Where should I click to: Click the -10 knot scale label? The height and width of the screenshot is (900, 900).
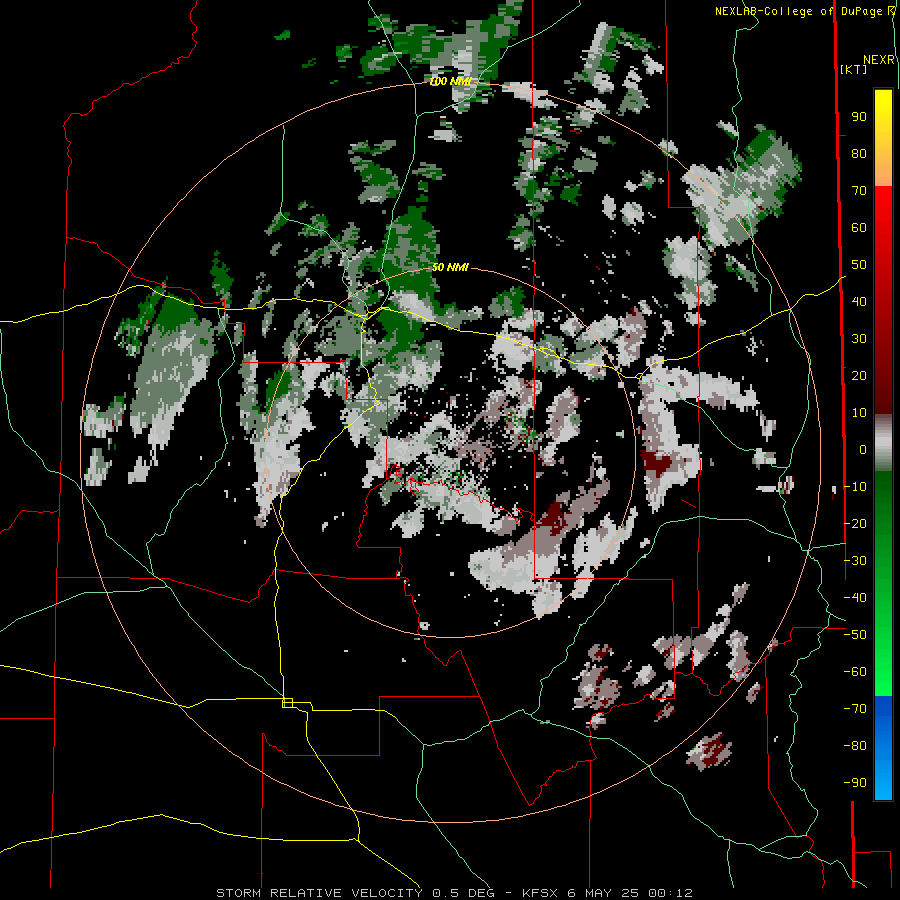point(855,487)
